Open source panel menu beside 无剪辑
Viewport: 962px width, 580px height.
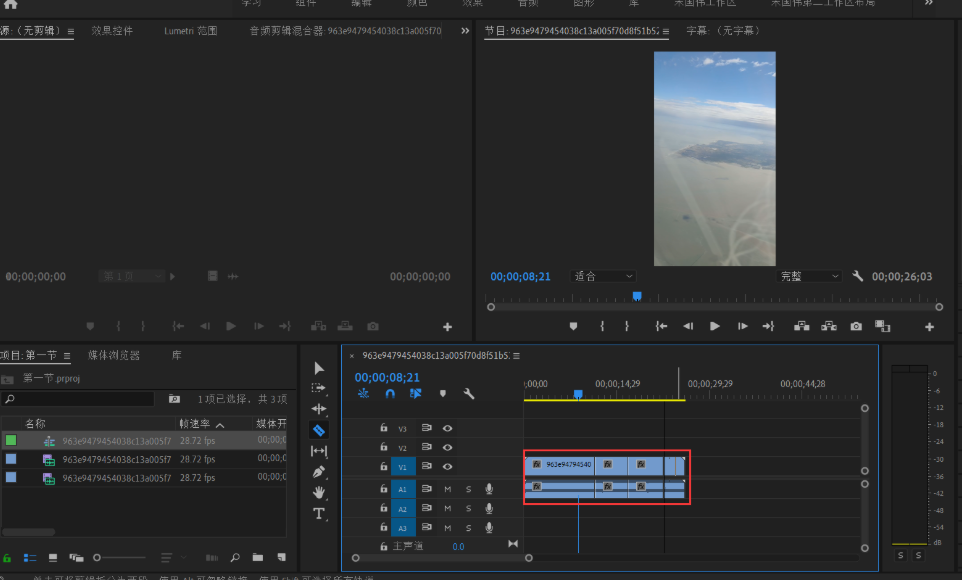pyautogui.click(x=71, y=31)
